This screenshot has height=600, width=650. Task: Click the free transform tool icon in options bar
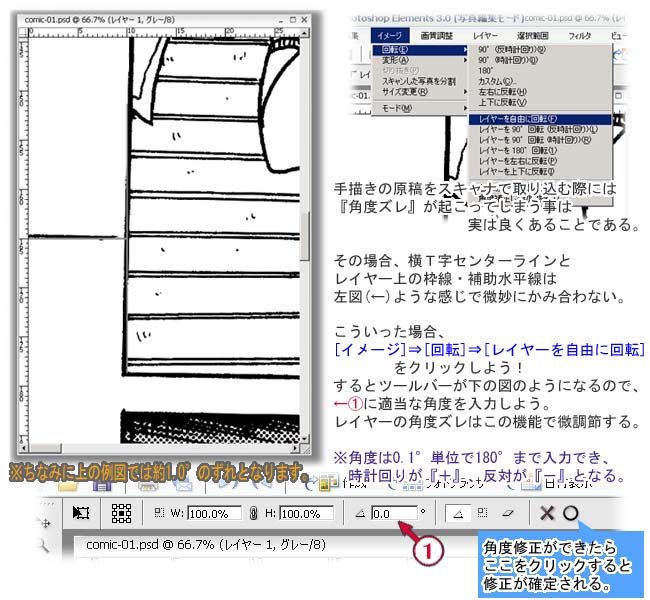tap(81, 513)
